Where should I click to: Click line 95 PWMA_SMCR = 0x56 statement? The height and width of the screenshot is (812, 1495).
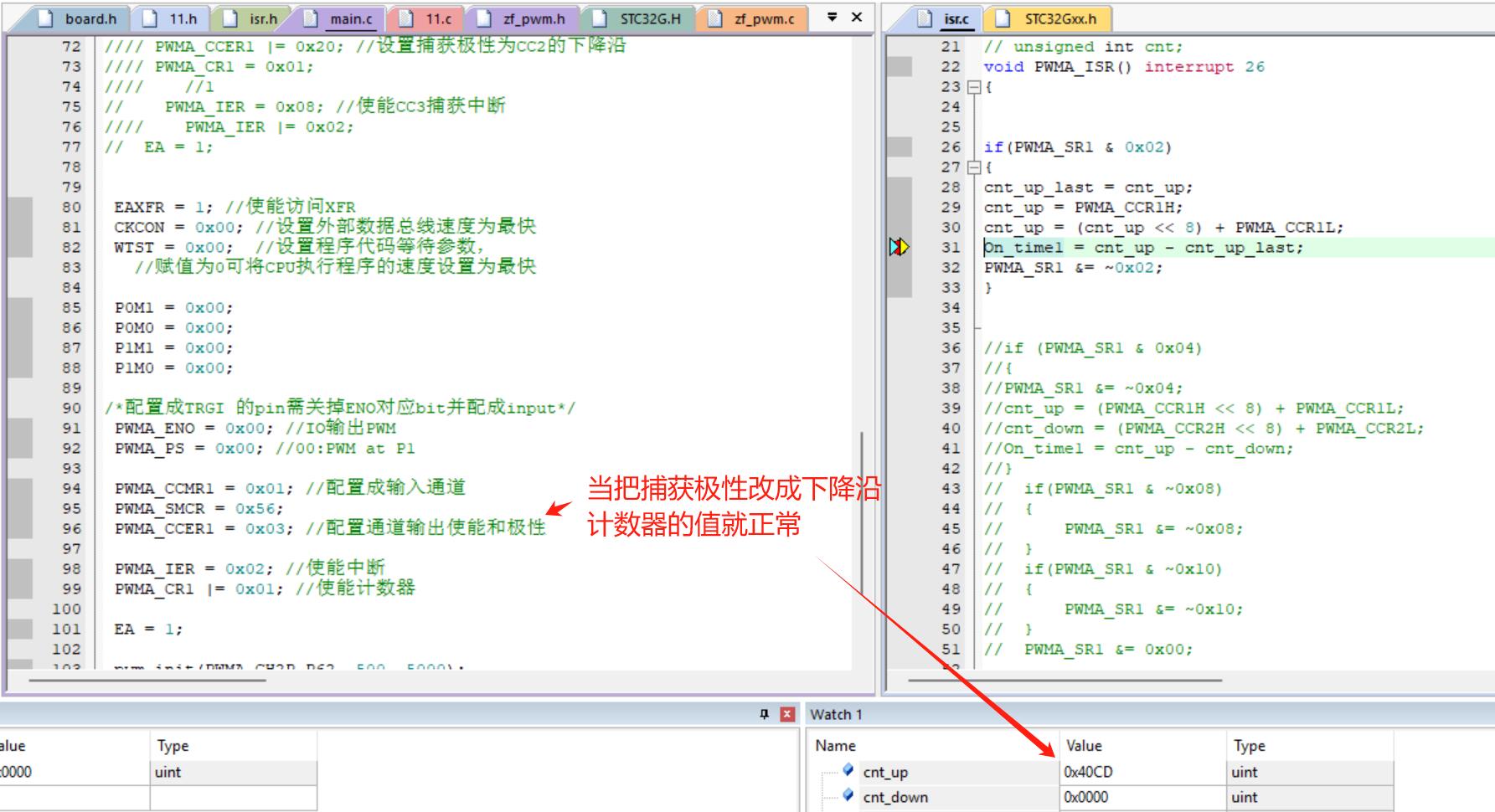tap(199, 508)
